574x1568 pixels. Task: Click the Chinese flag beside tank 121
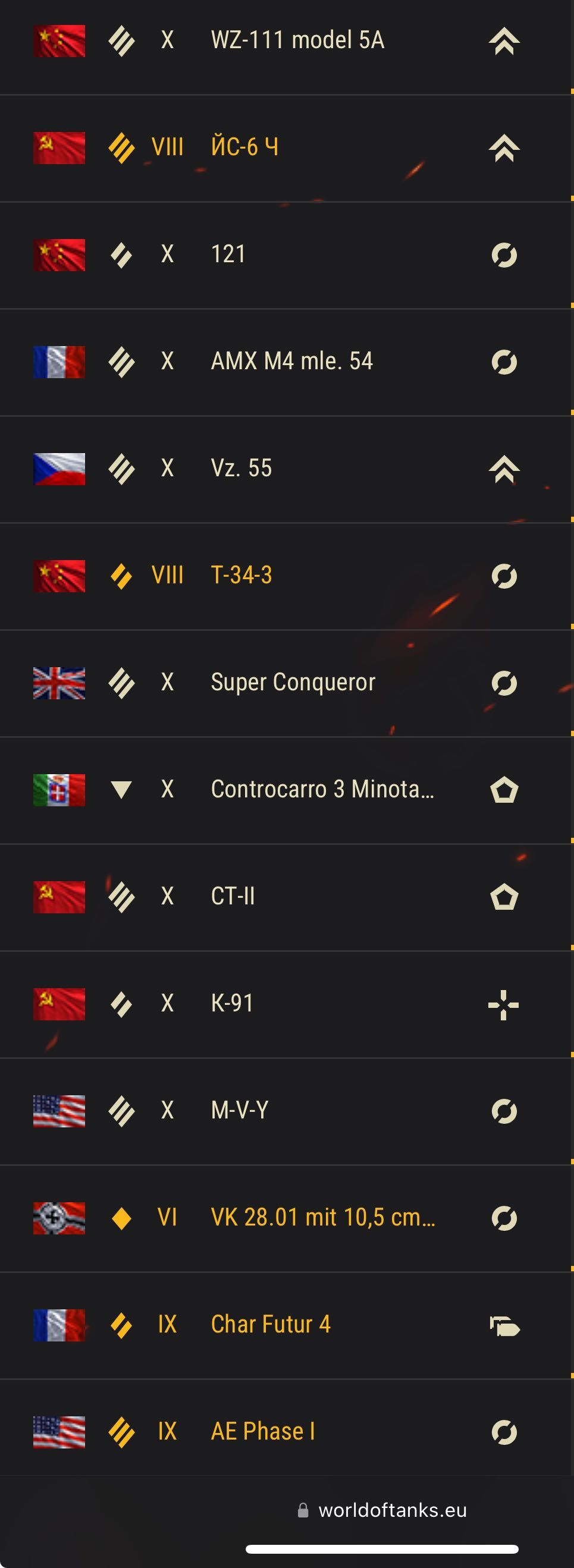pos(59,254)
